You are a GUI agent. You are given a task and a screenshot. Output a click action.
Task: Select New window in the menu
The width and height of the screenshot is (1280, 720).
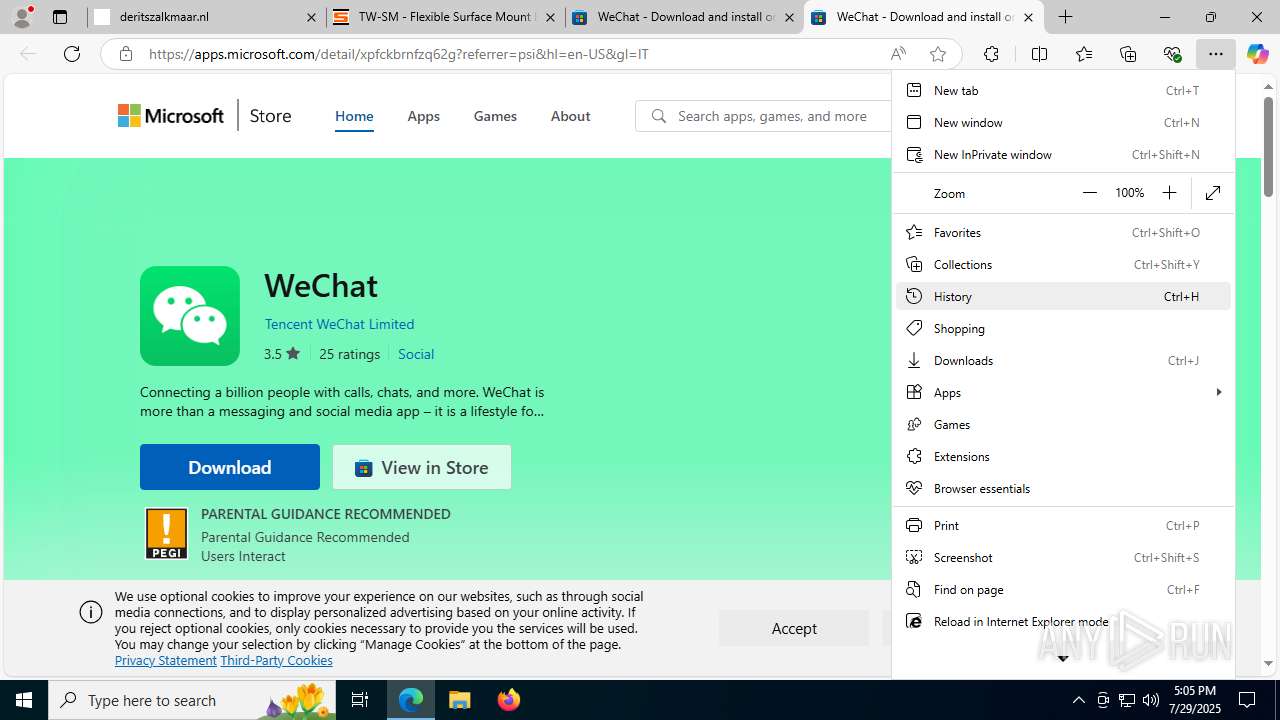pyautogui.click(x=1063, y=122)
